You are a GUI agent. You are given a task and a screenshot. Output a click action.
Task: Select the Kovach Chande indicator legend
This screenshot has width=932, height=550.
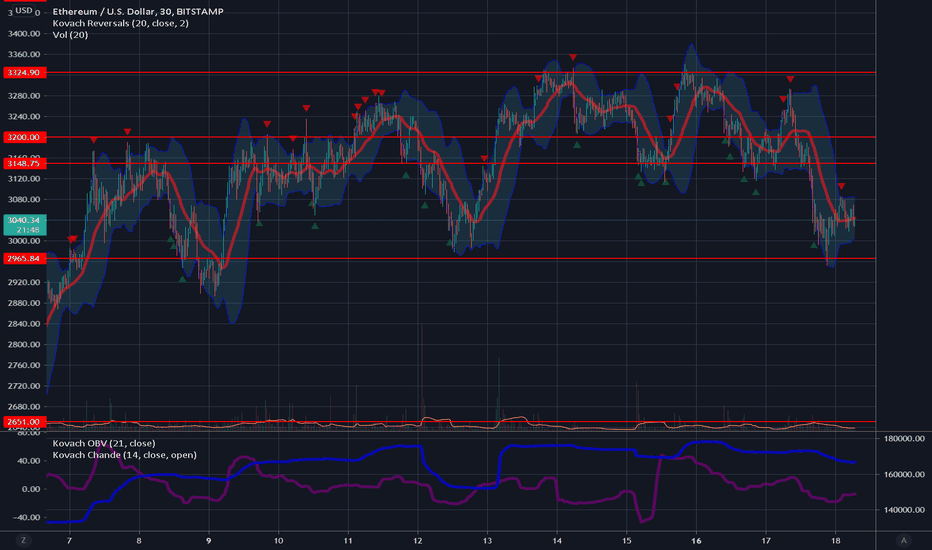[x=124, y=455]
